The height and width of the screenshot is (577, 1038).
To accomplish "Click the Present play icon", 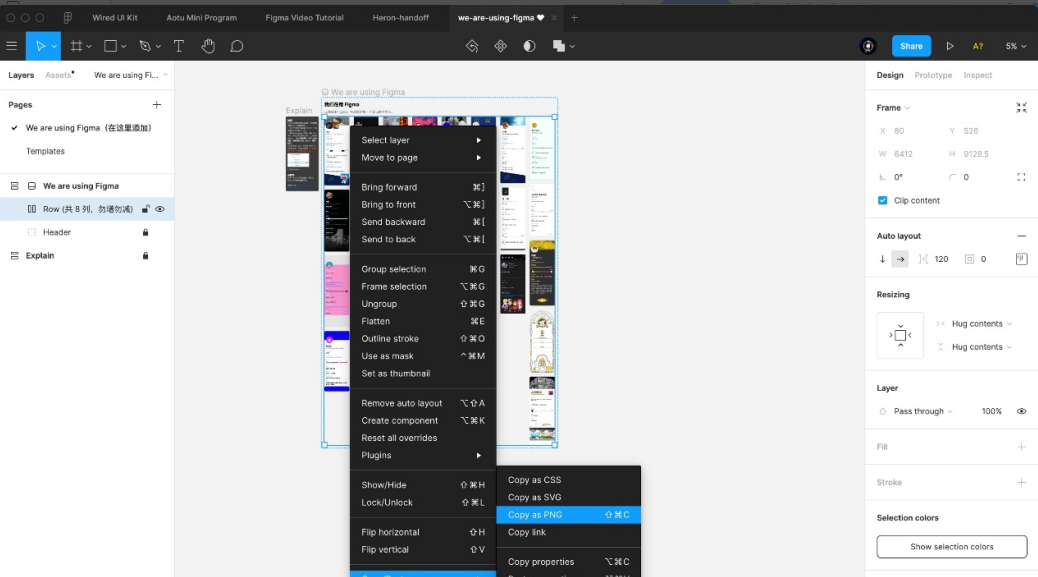I will pyautogui.click(x=949, y=46).
